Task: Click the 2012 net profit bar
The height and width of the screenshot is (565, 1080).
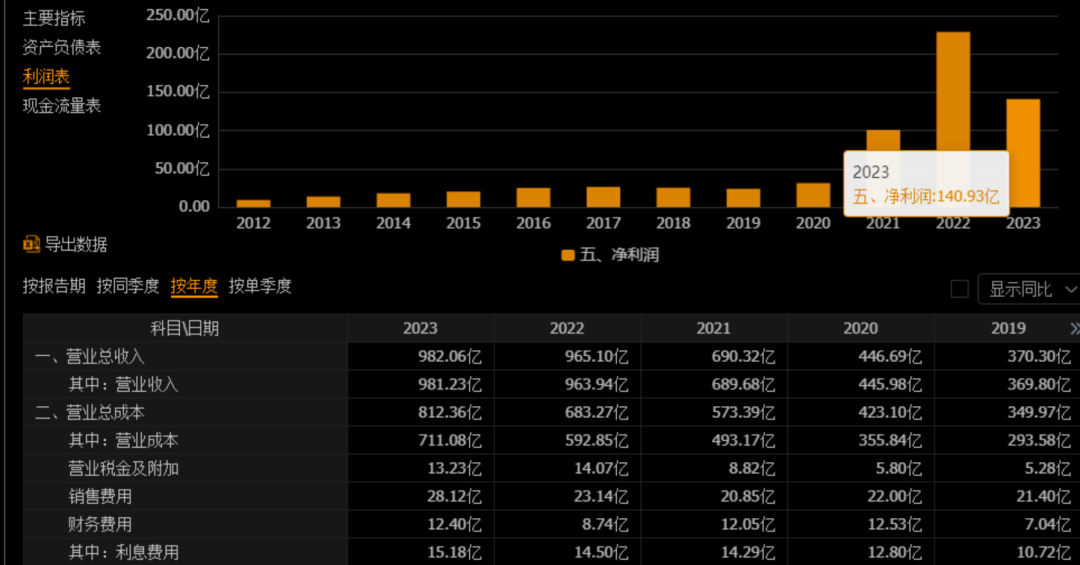Action: (253, 203)
